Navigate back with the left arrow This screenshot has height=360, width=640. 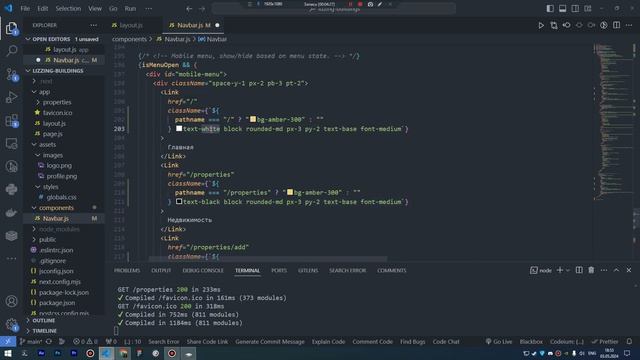click(189, 8)
